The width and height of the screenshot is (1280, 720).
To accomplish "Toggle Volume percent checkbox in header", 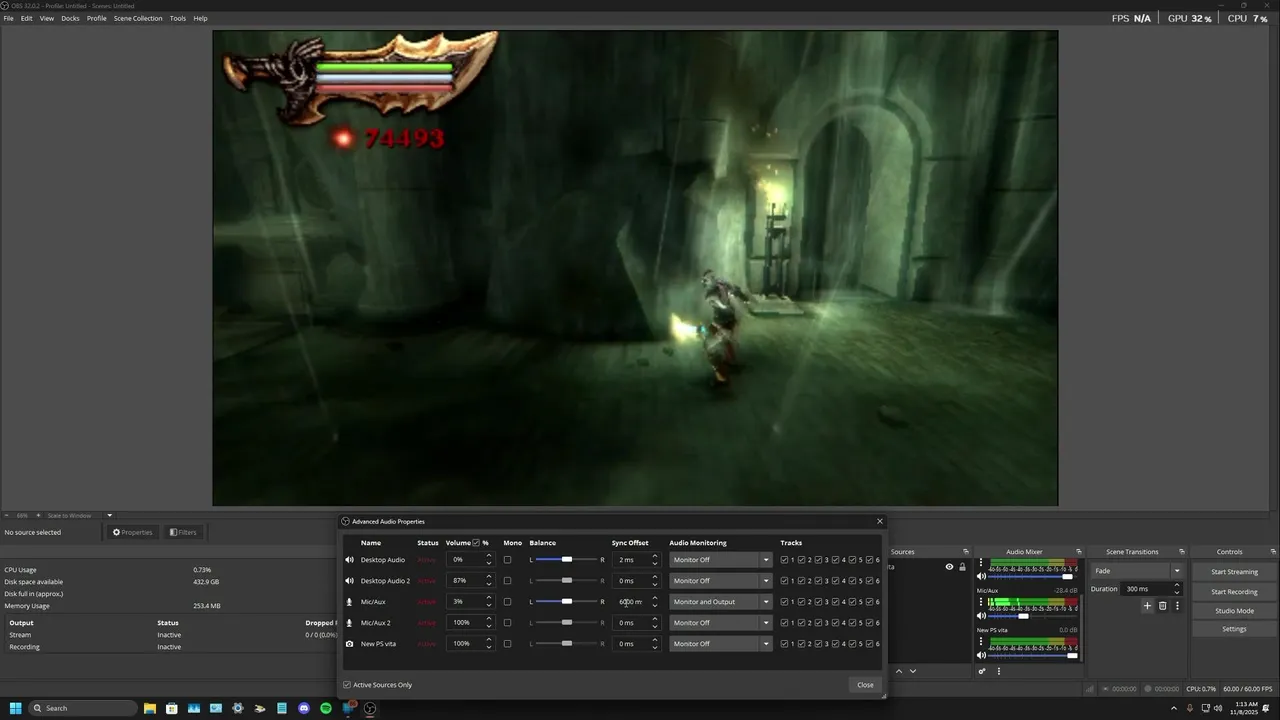I will coord(476,543).
